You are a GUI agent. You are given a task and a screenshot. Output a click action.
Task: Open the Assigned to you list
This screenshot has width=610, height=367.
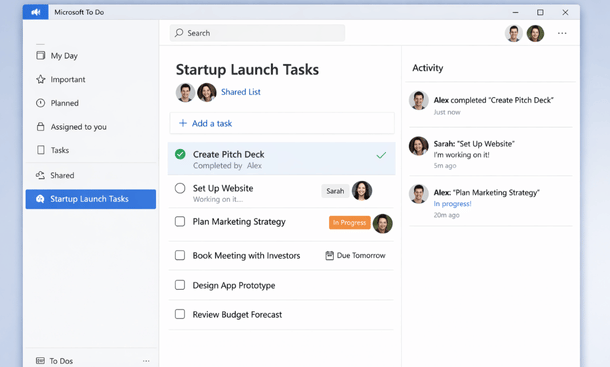pos(79,127)
